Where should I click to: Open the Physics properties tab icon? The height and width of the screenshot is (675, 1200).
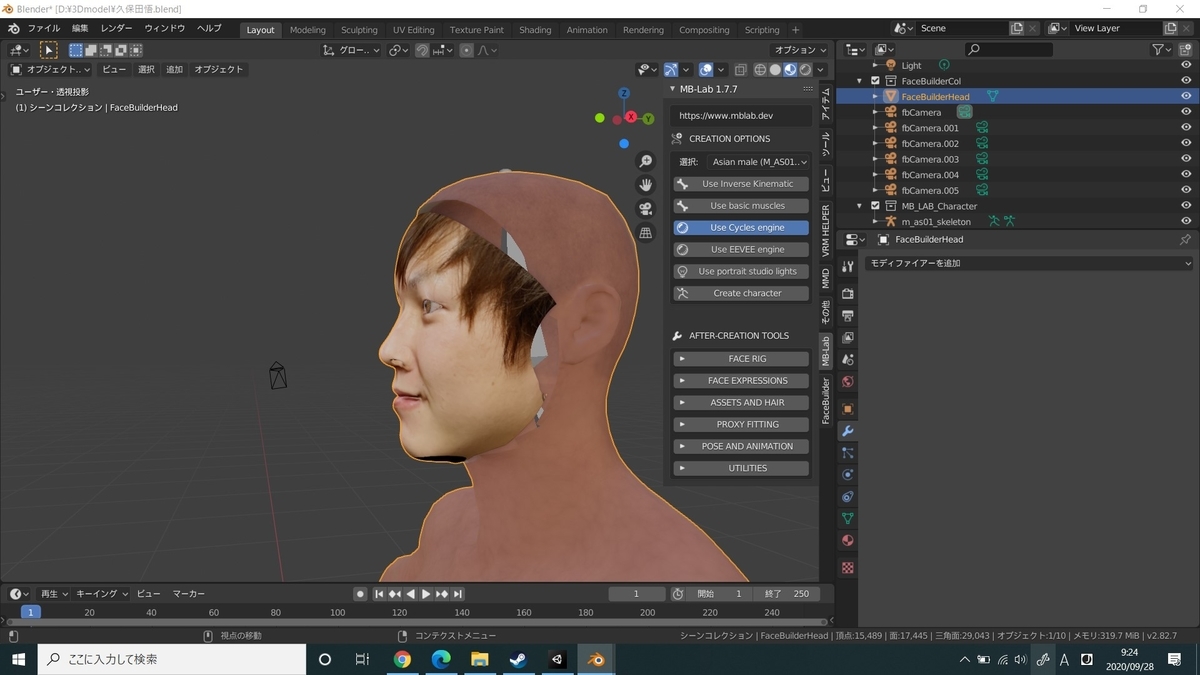[848, 475]
